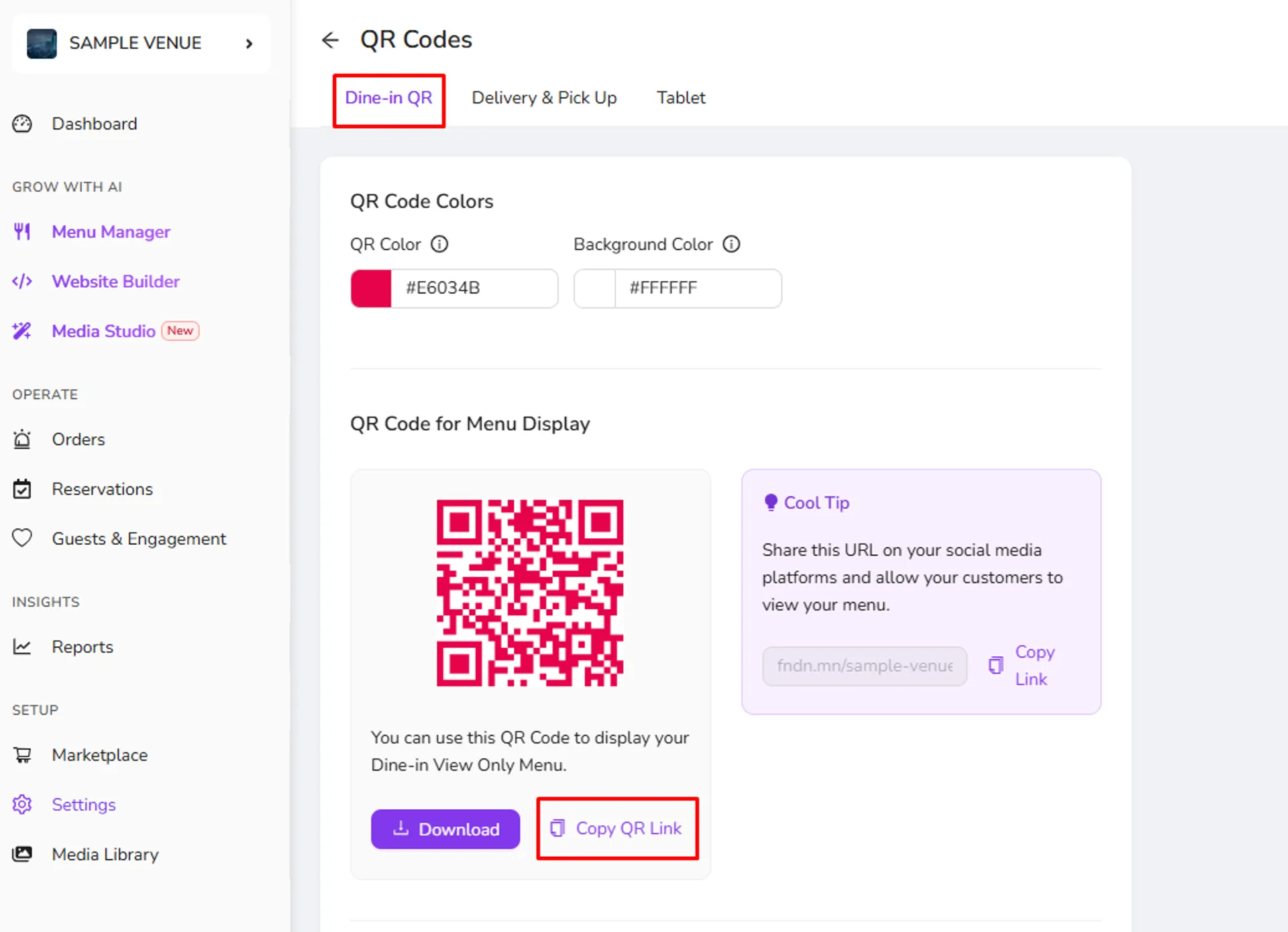Click the Guests & Engagement heart icon
The height and width of the screenshot is (932, 1288).
(x=22, y=538)
